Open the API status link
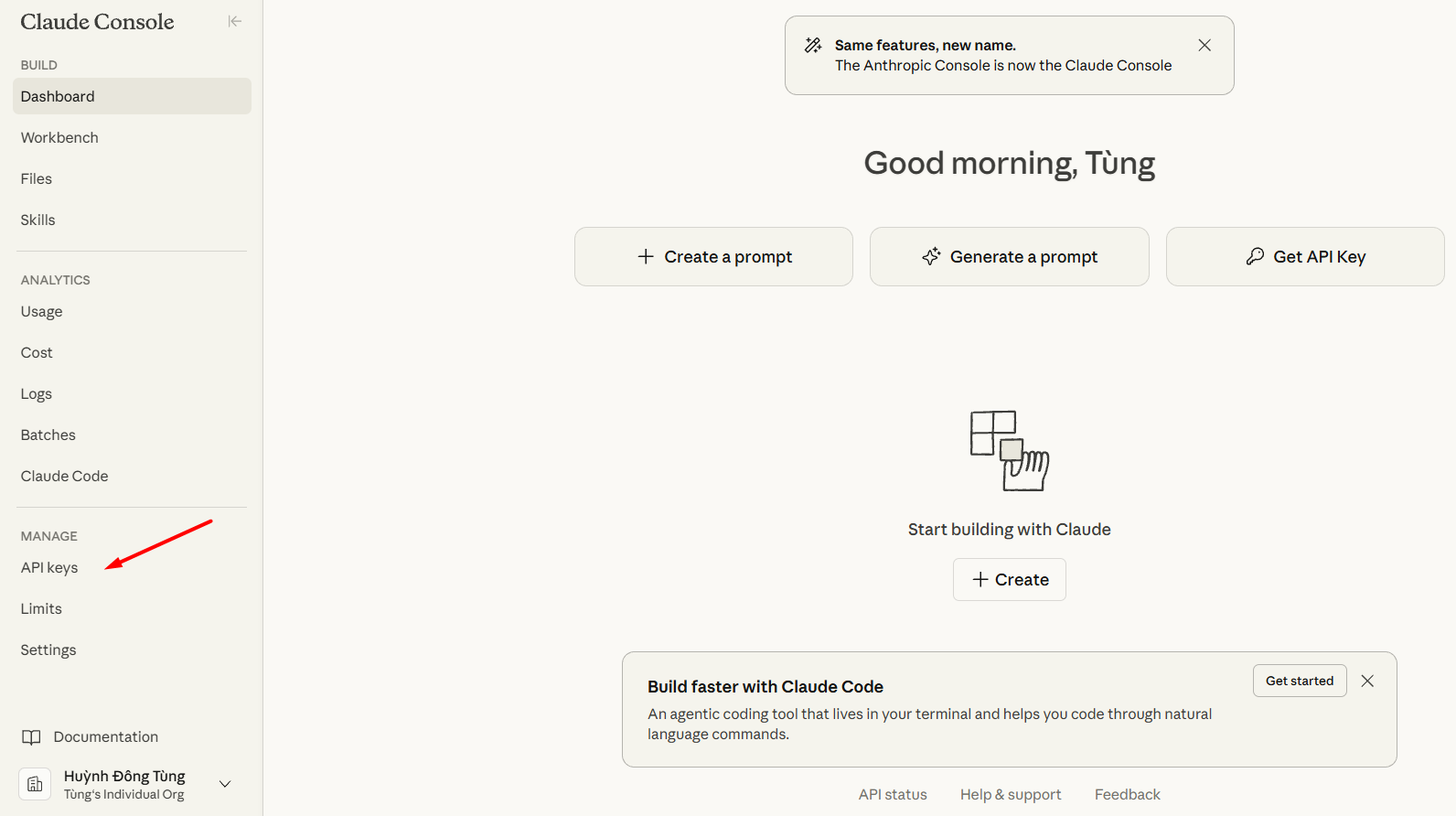1456x816 pixels. 893,794
